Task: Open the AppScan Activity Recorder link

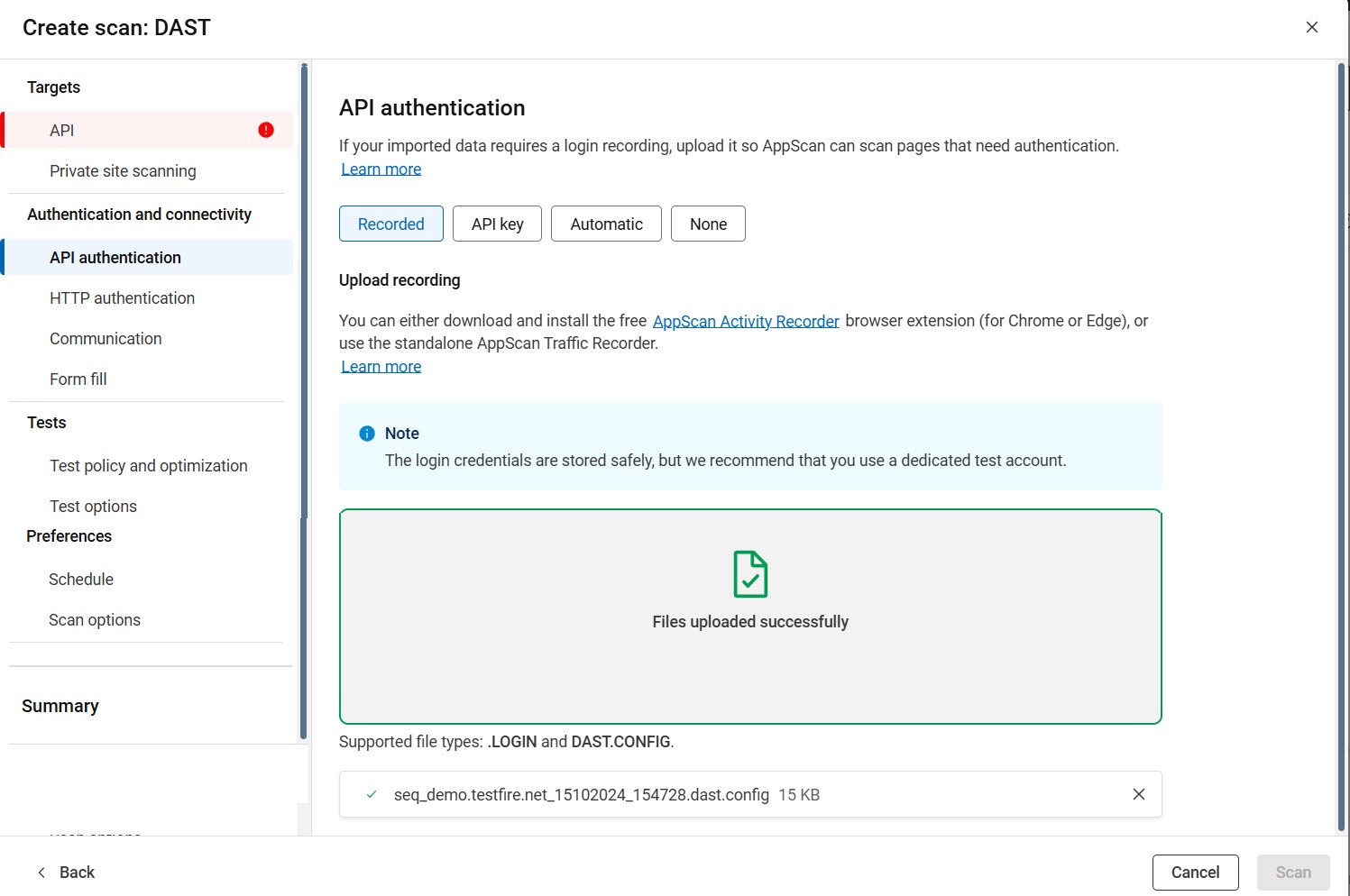Action: [x=745, y=320]
